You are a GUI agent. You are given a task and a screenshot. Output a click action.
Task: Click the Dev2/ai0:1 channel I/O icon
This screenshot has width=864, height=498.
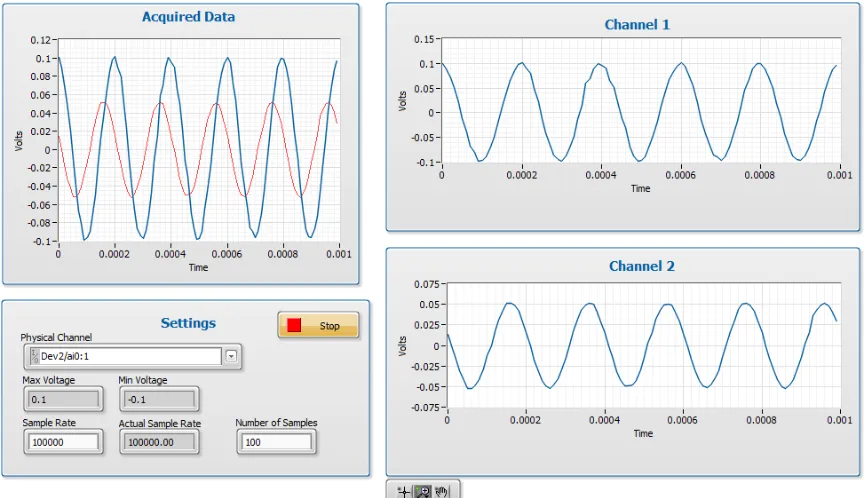(x=35, y=356)
